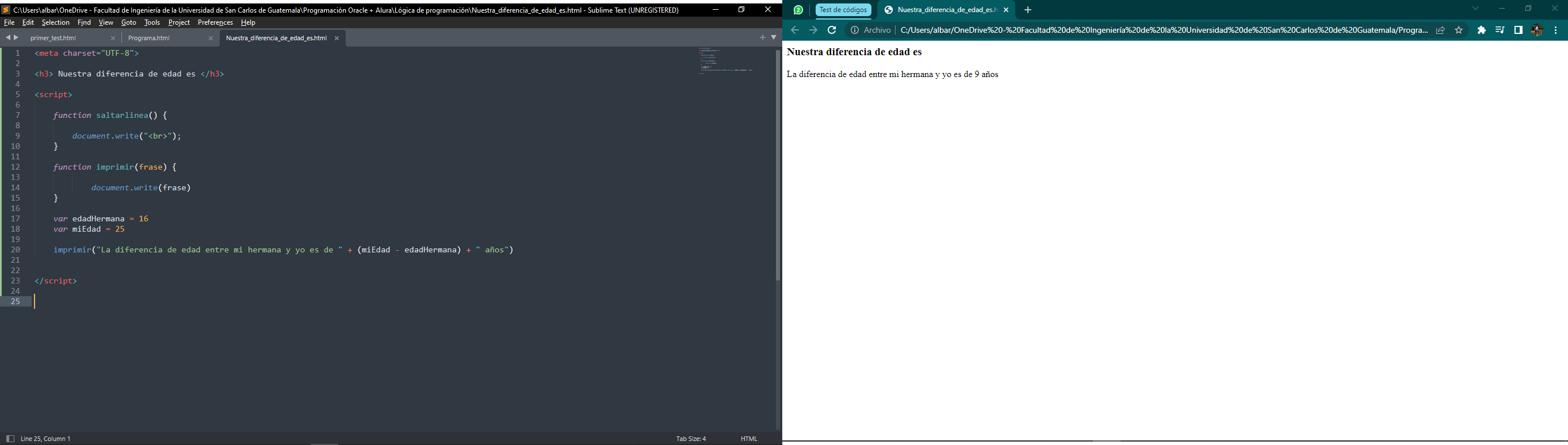Screen dimensions: 1568x445
Task: Click the imprimir call on line 20
Action: 284,250
